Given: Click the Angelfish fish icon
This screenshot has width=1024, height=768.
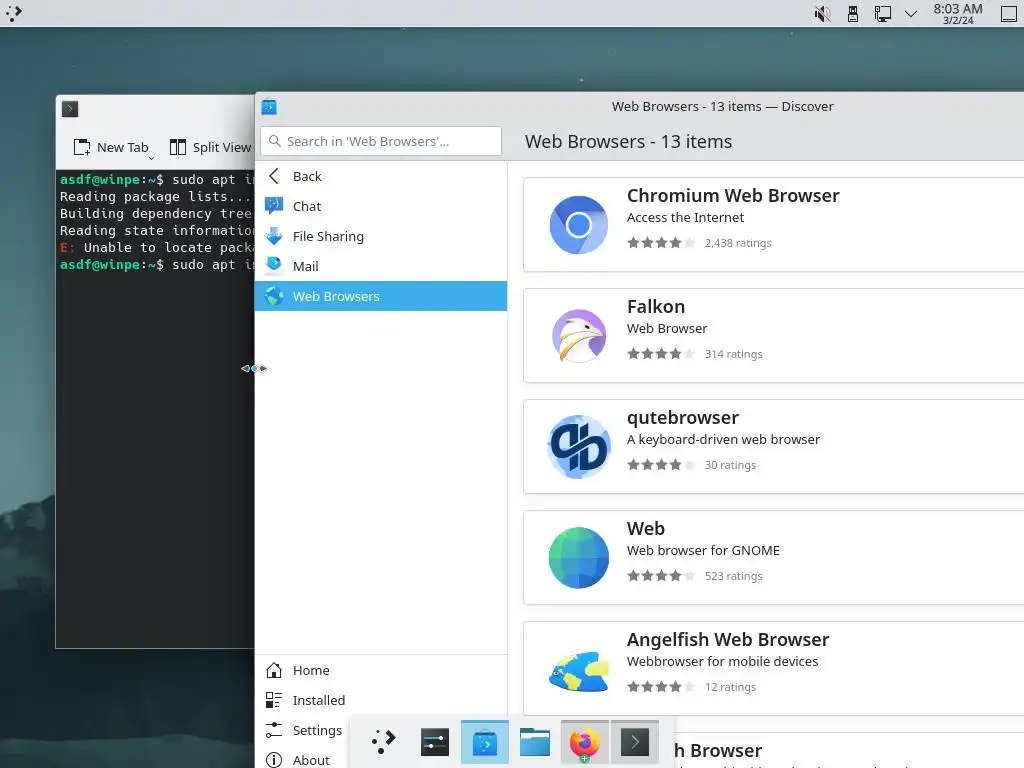Looking at the screenshot, I should tap(579, 671).
